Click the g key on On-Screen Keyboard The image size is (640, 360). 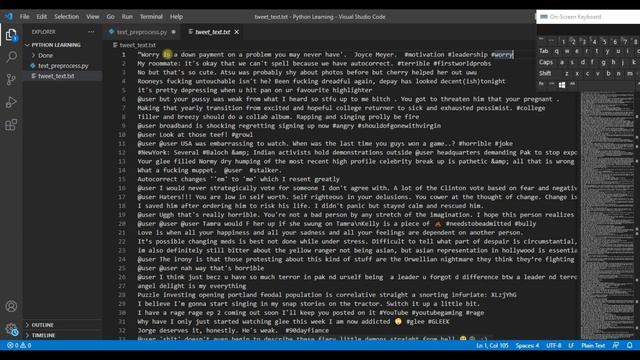[x=603, y=62]
